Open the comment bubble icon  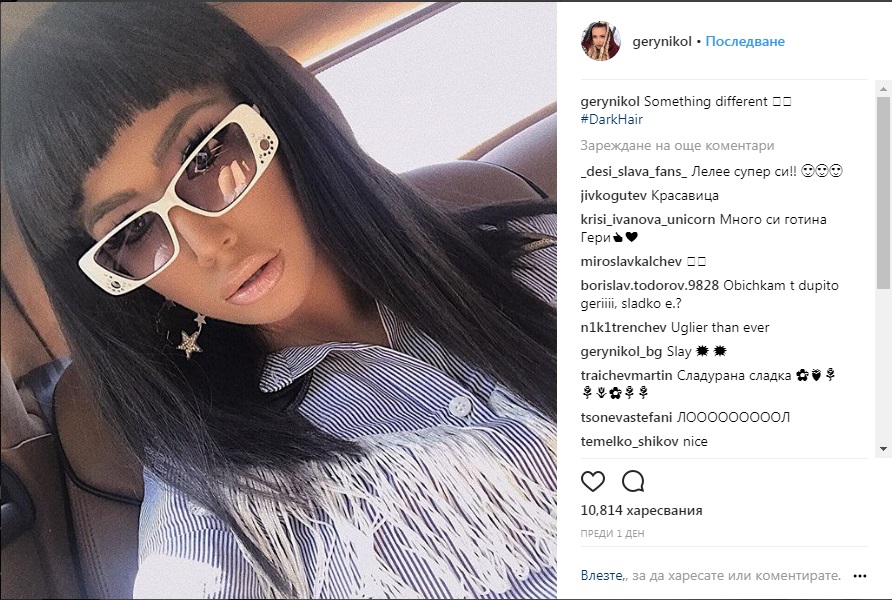[x=633, y=482]
